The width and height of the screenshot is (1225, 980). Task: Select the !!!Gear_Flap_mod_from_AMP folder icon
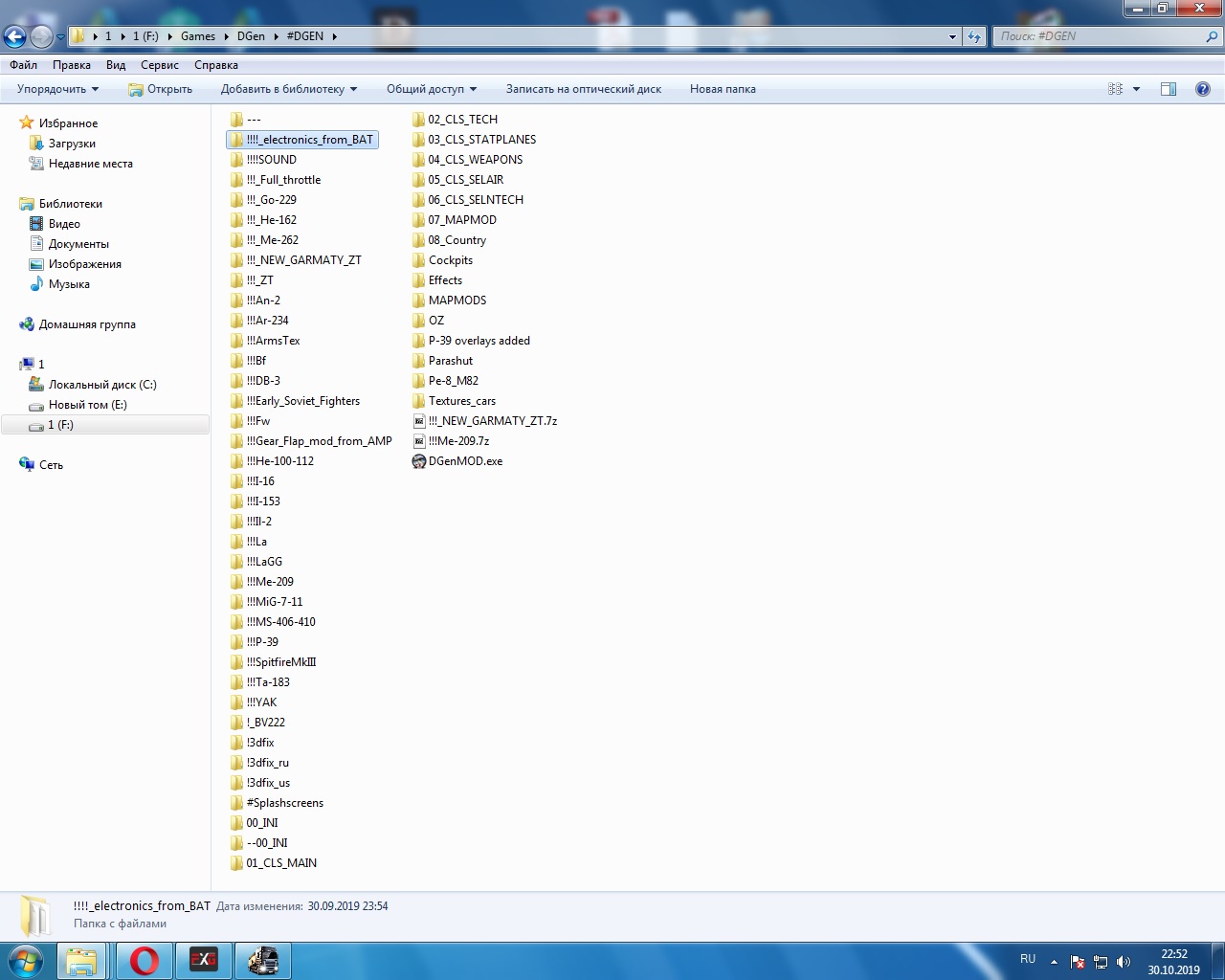pos(236,441)
